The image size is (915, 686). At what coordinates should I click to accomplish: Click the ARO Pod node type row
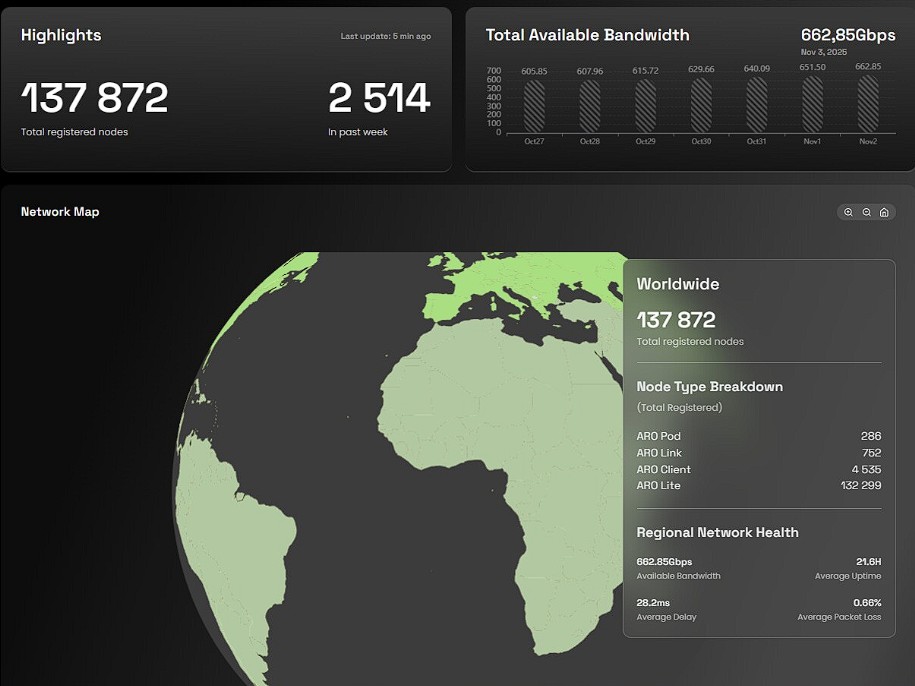coord(758,436)
